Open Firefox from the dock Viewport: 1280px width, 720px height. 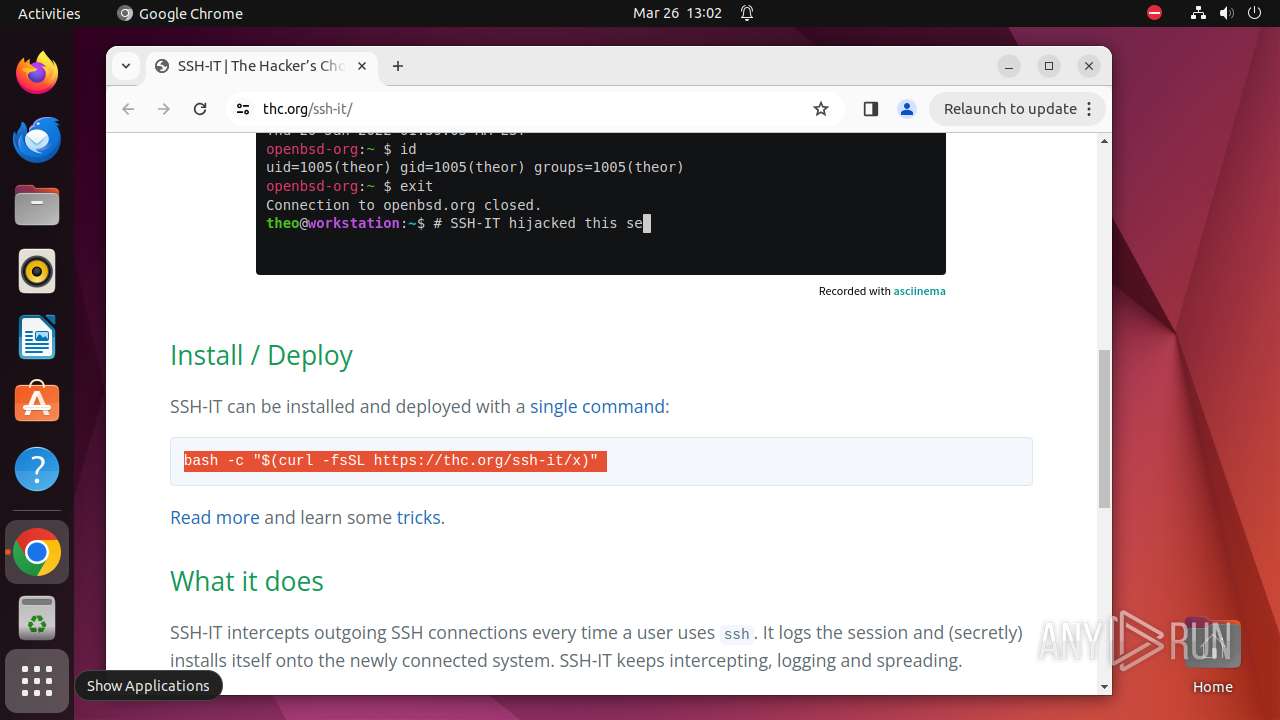(37, 73)
